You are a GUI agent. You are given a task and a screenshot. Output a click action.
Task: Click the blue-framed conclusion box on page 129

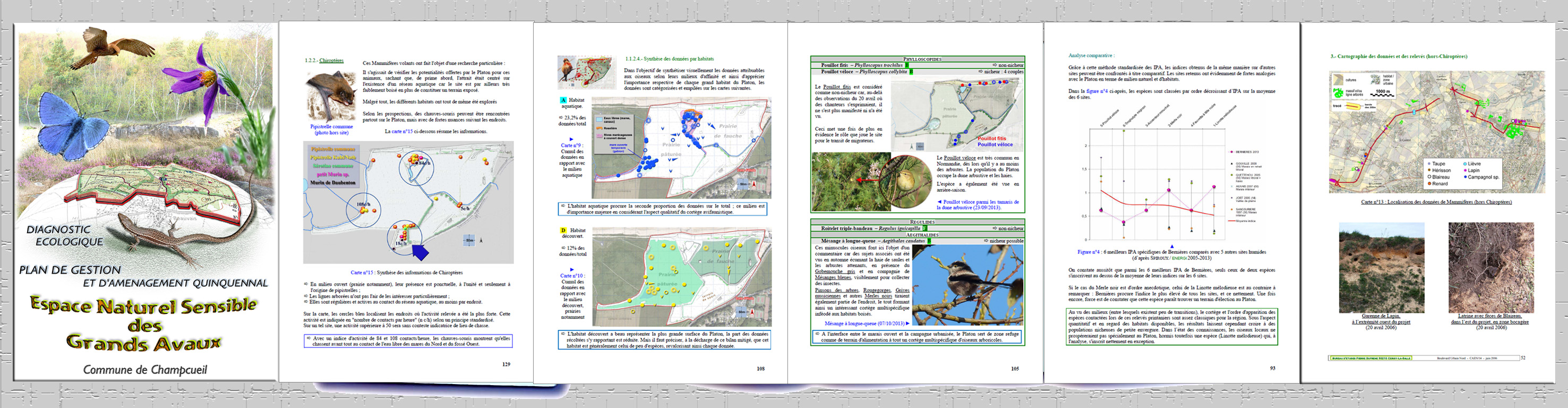pos(408,341)
